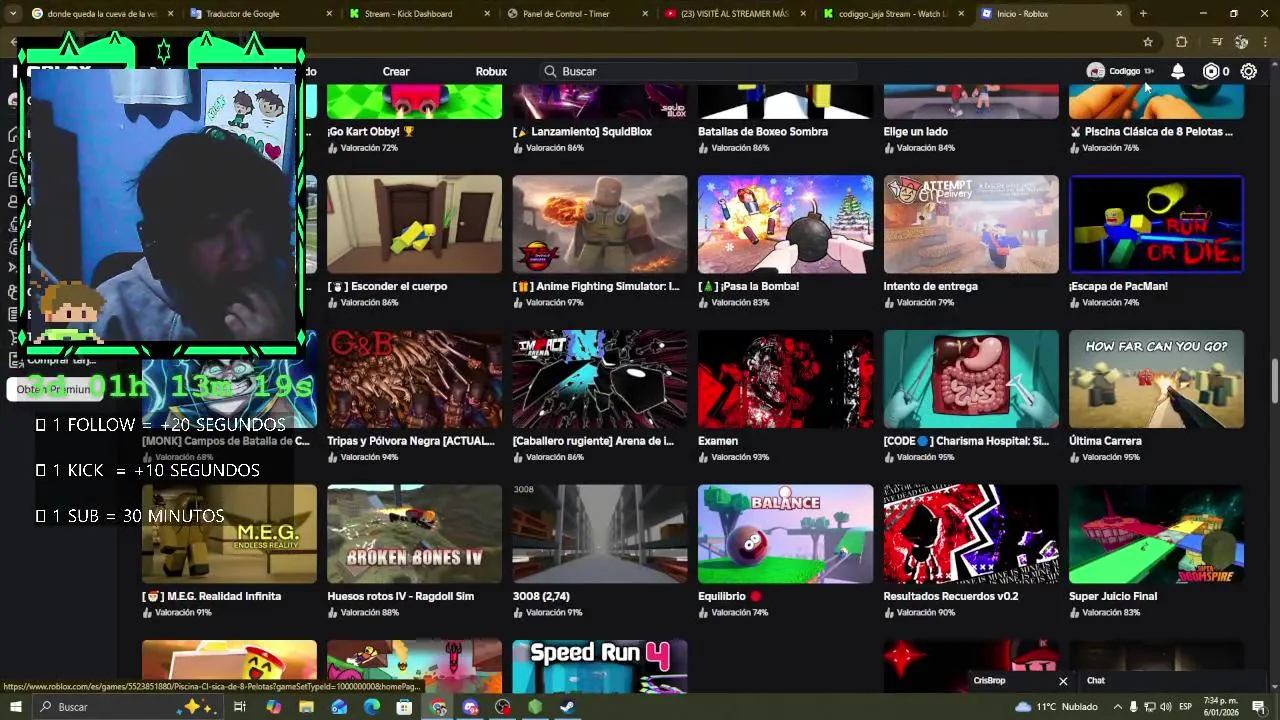
Task: Open the Equilibrio game thumbnail
Action: point(785,534)
